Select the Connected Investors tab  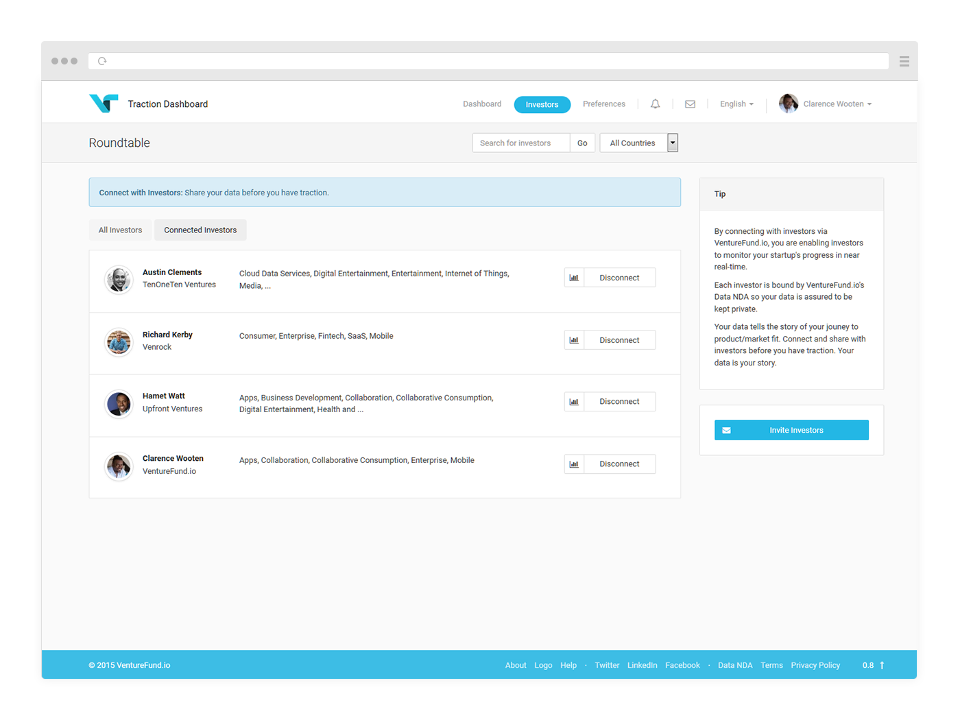(x=200, y=229)
